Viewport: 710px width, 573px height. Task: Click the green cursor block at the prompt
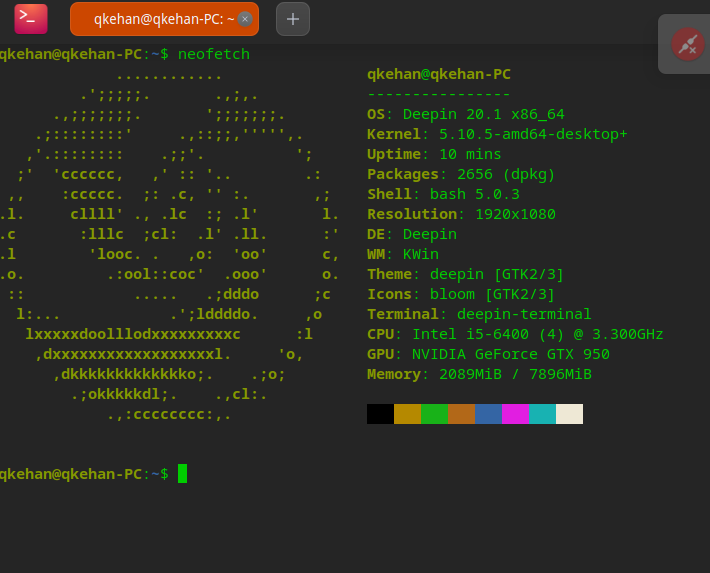(182, 474)
